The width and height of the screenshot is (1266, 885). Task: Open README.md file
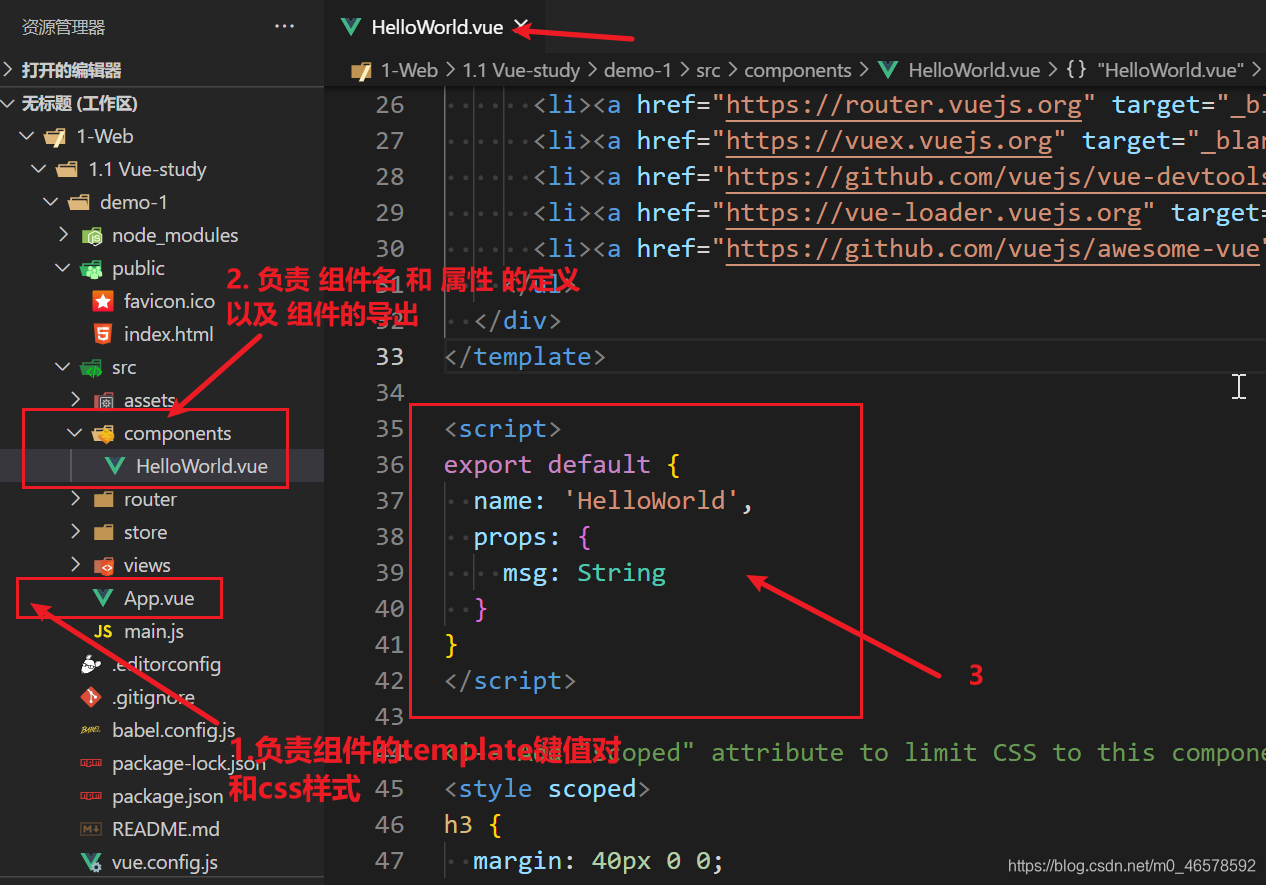click(x=166, y=829)
